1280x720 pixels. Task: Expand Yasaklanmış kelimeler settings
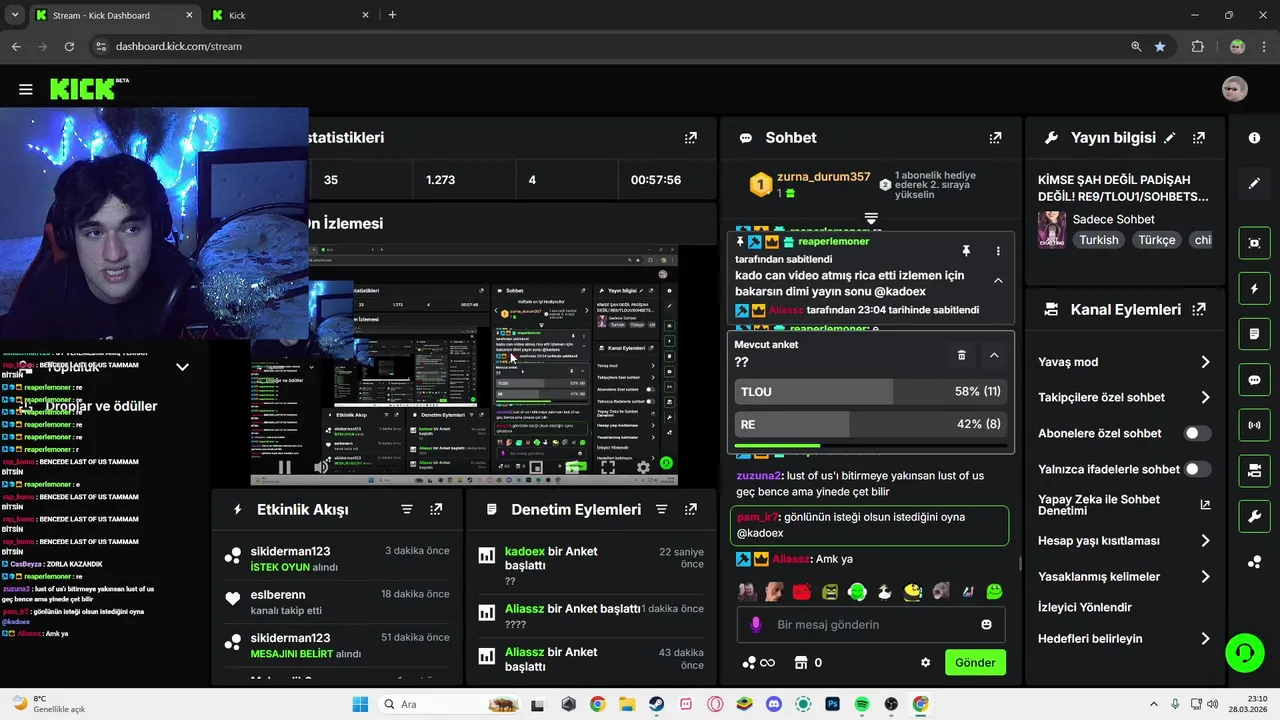pyautogui.click(x=1204, y=577)
